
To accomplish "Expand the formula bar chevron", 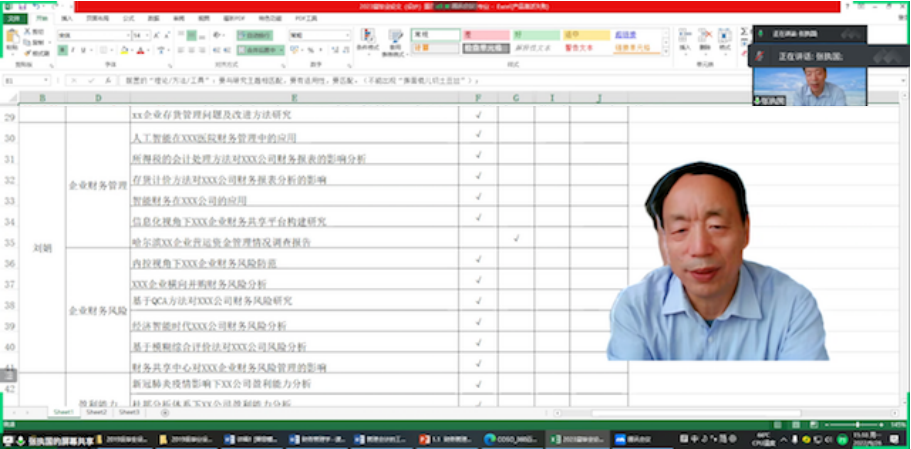I will [901, 81].
